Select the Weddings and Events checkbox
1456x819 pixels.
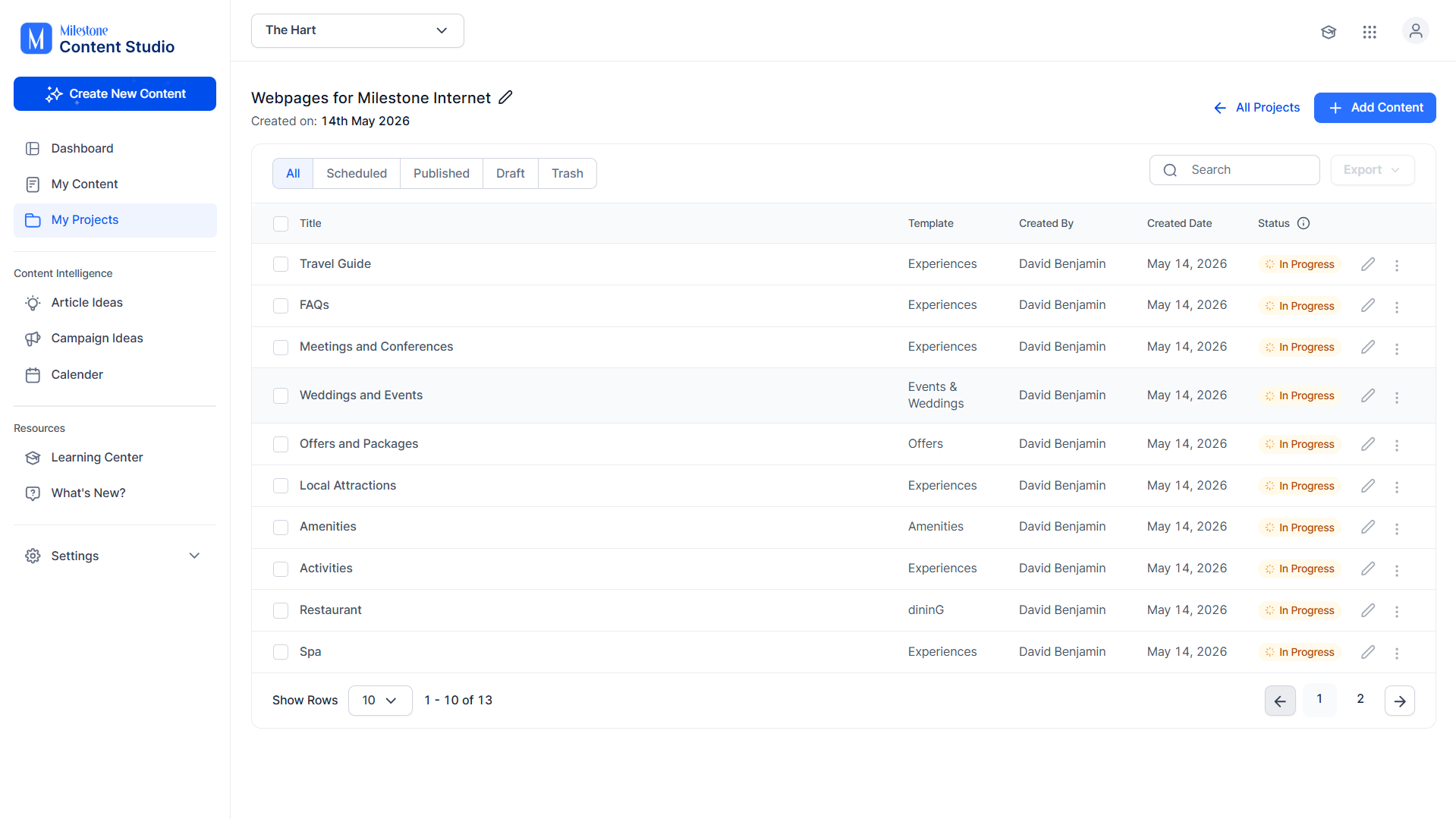[281, 395]
